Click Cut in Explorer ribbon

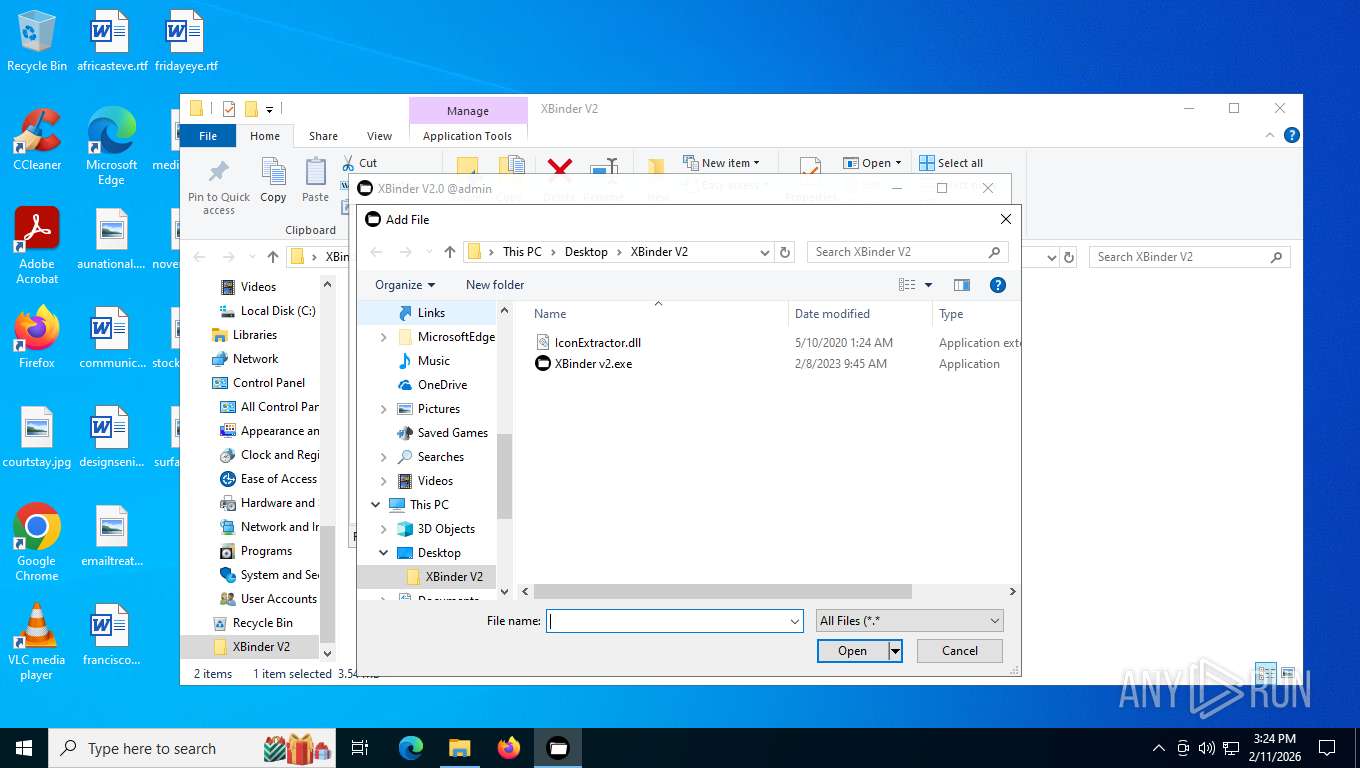coord(359,163)
